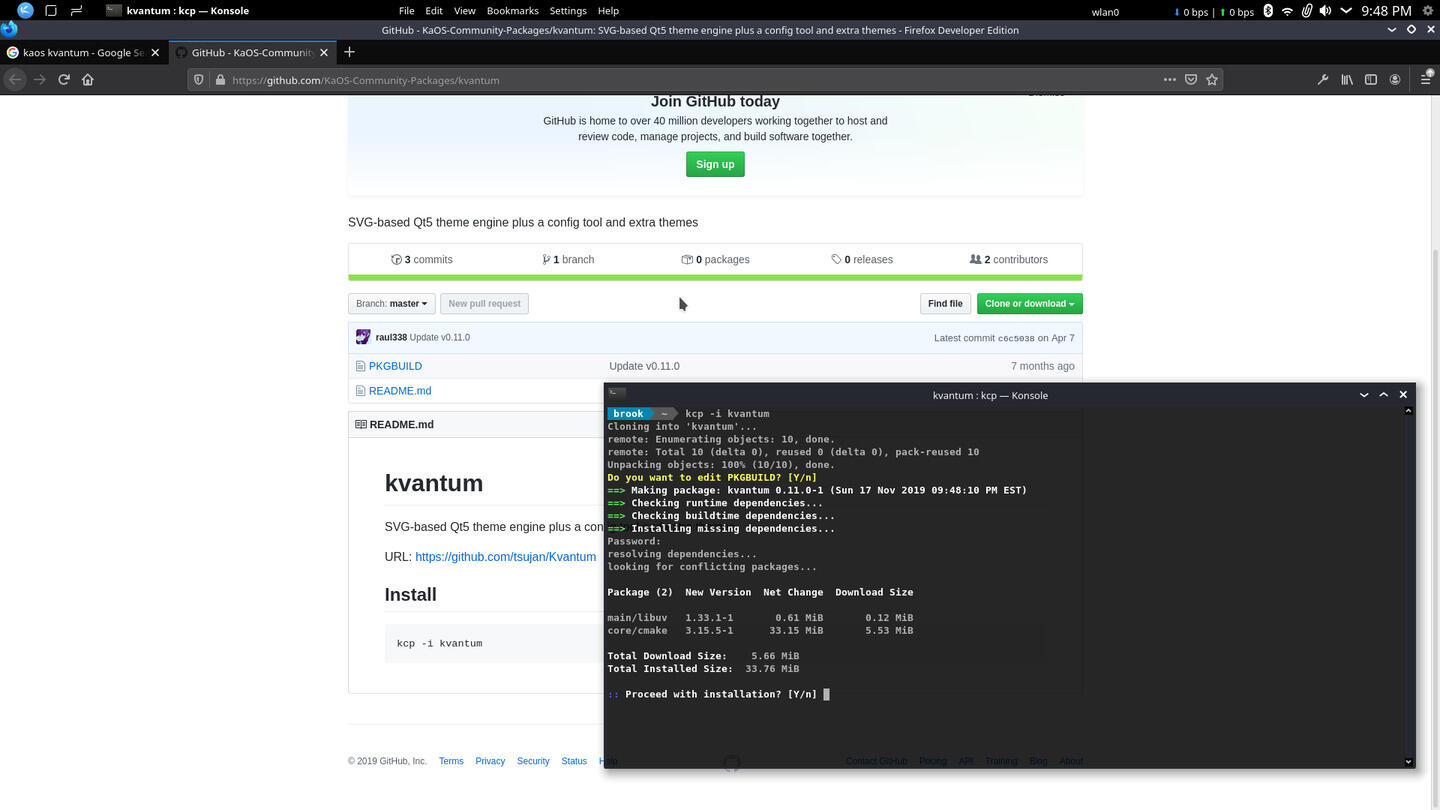Click the tracking protection shield icon

tap(199, 80)
